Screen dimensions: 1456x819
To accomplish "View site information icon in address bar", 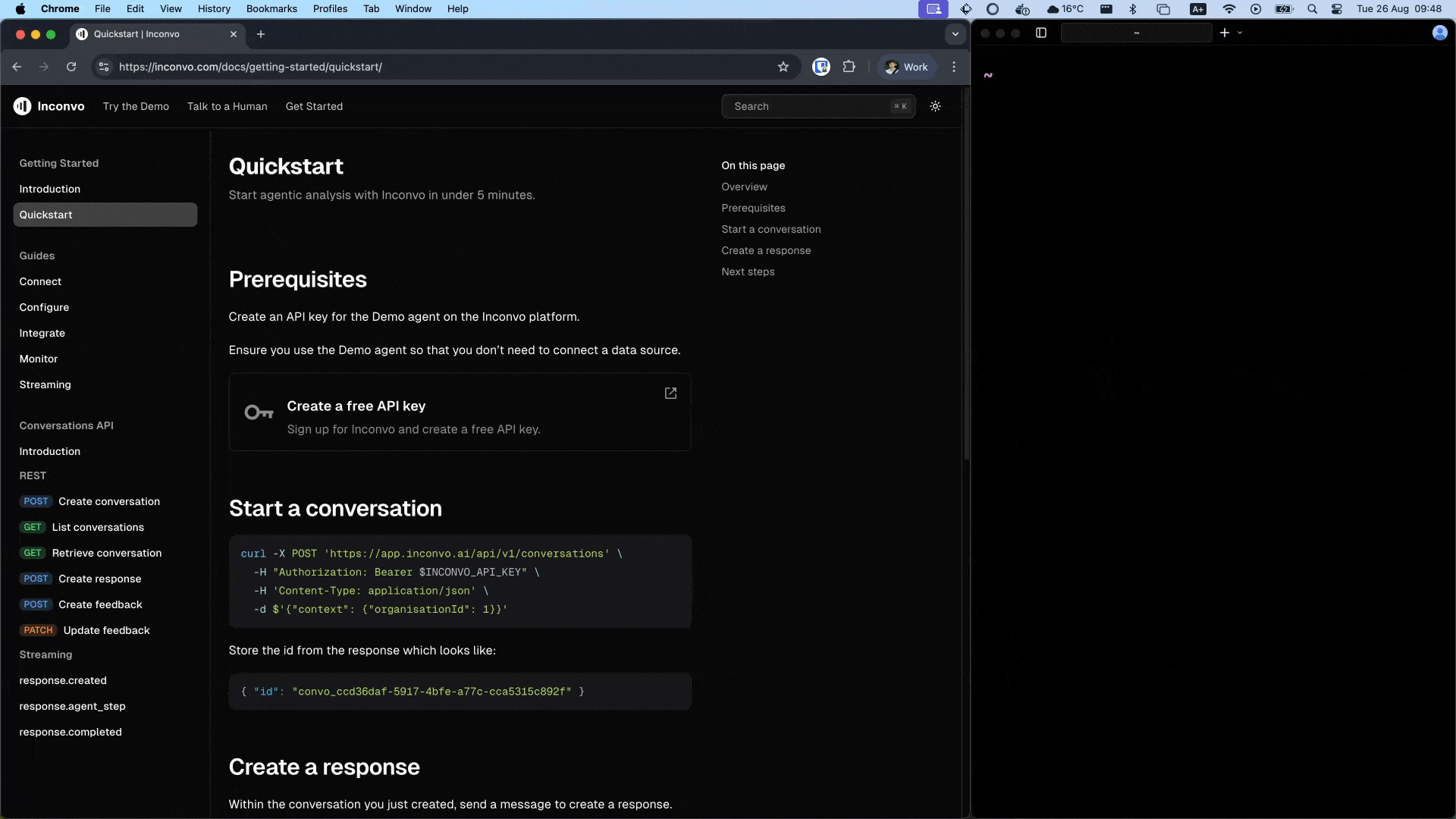I will [x=104, y=67].
